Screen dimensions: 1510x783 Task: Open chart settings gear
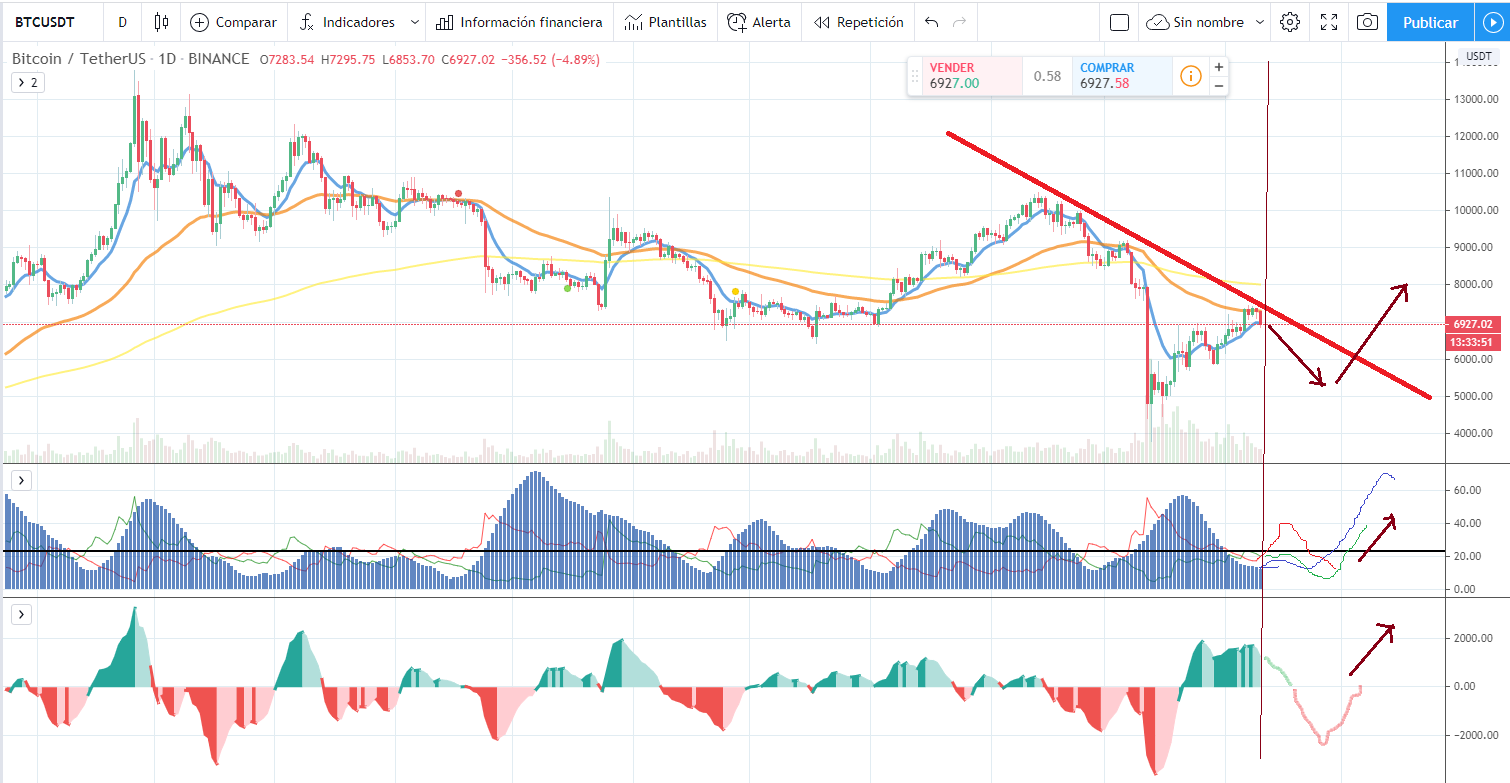pos(1290,22)
